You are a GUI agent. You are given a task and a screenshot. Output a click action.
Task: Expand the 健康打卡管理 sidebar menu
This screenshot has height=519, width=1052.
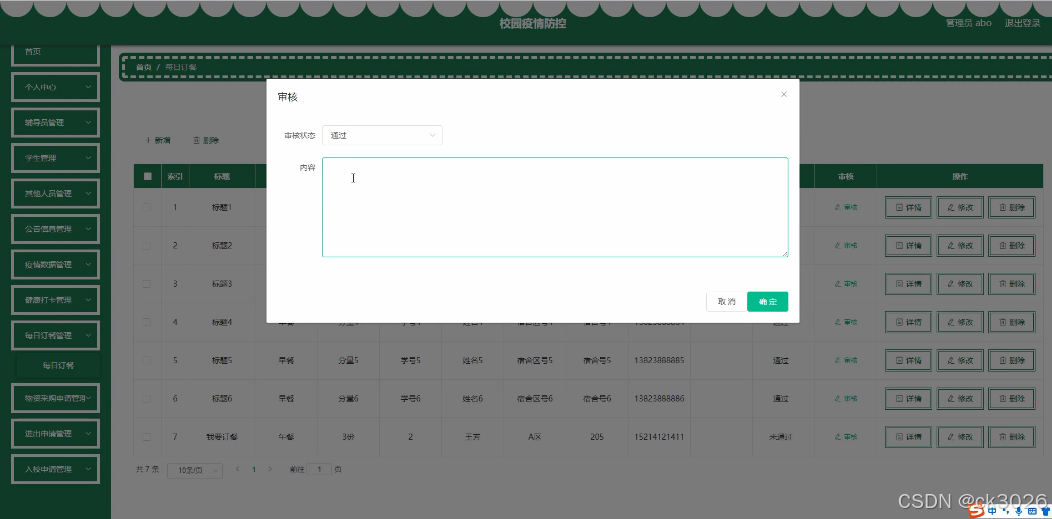[55, 300]
